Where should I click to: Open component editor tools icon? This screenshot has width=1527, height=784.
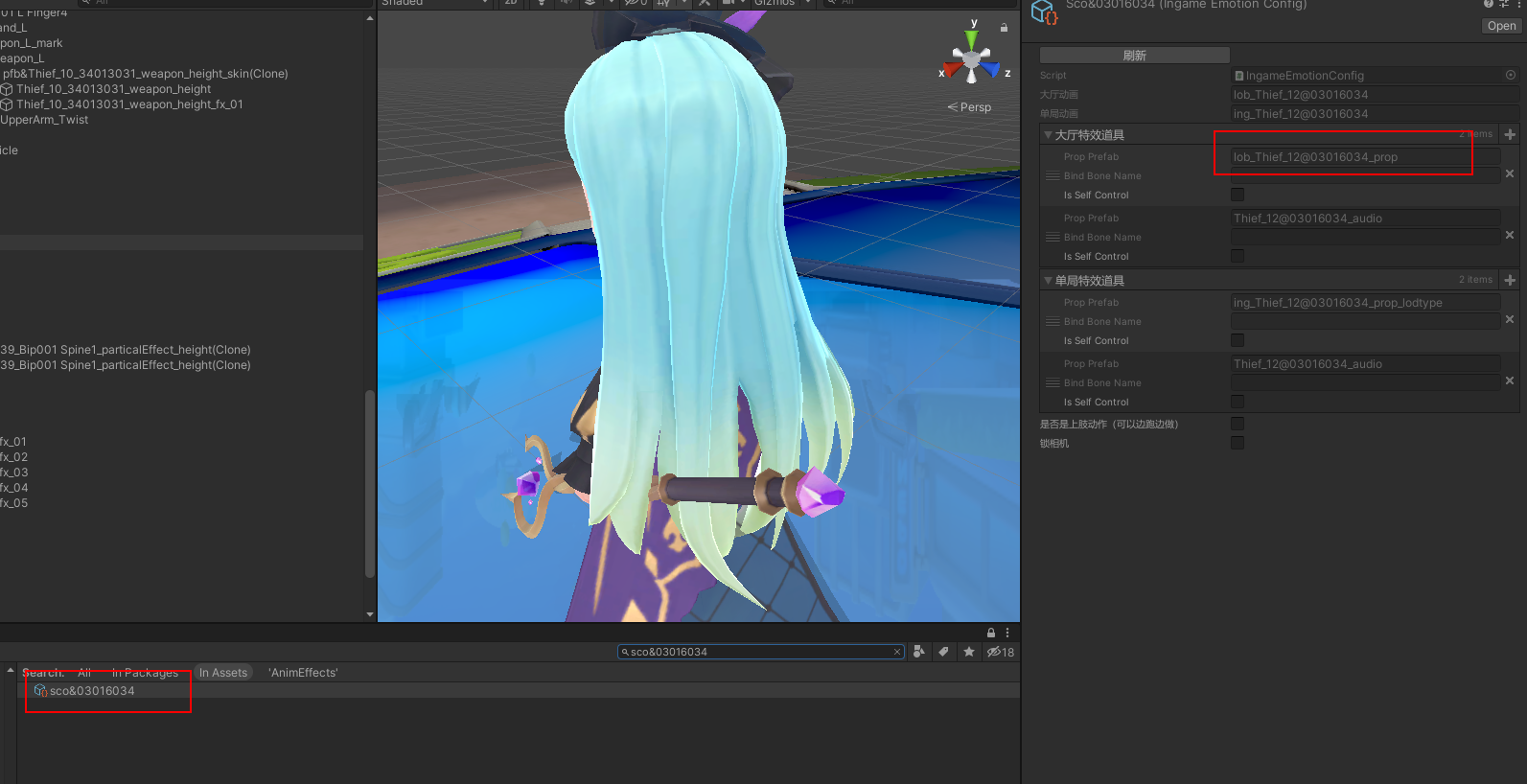coord(705,3)
